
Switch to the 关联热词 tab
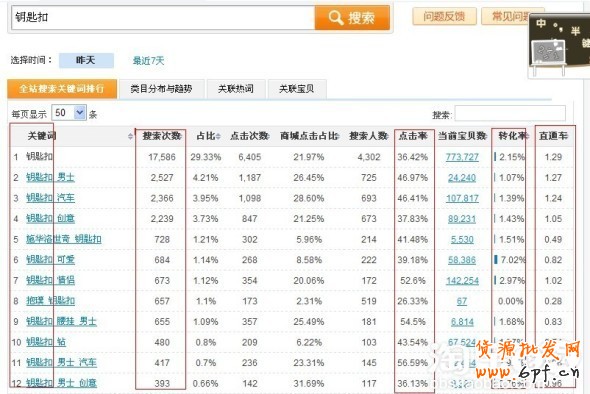(x=236, y=89)
